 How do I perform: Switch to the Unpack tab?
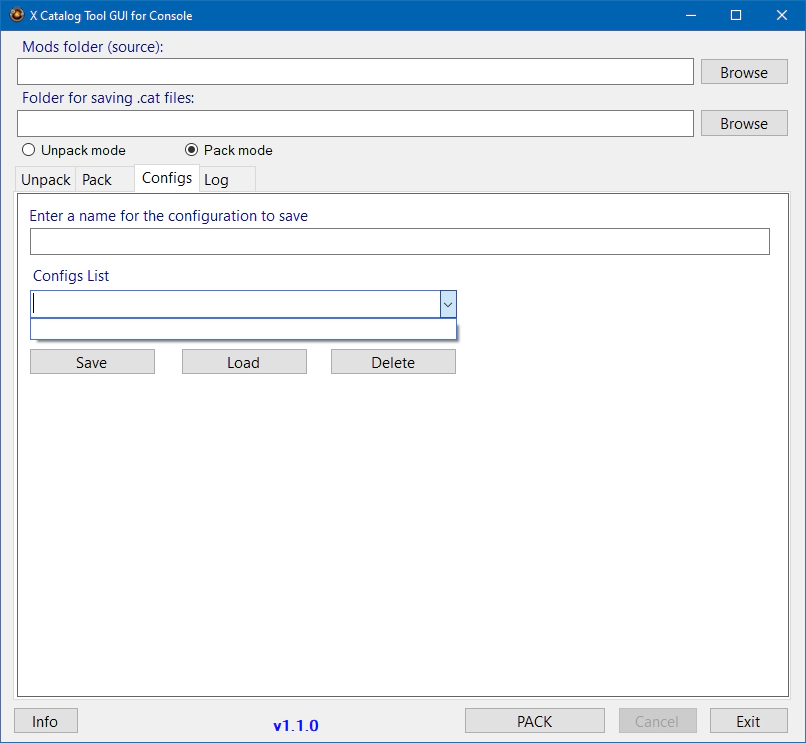pos(46,180)
